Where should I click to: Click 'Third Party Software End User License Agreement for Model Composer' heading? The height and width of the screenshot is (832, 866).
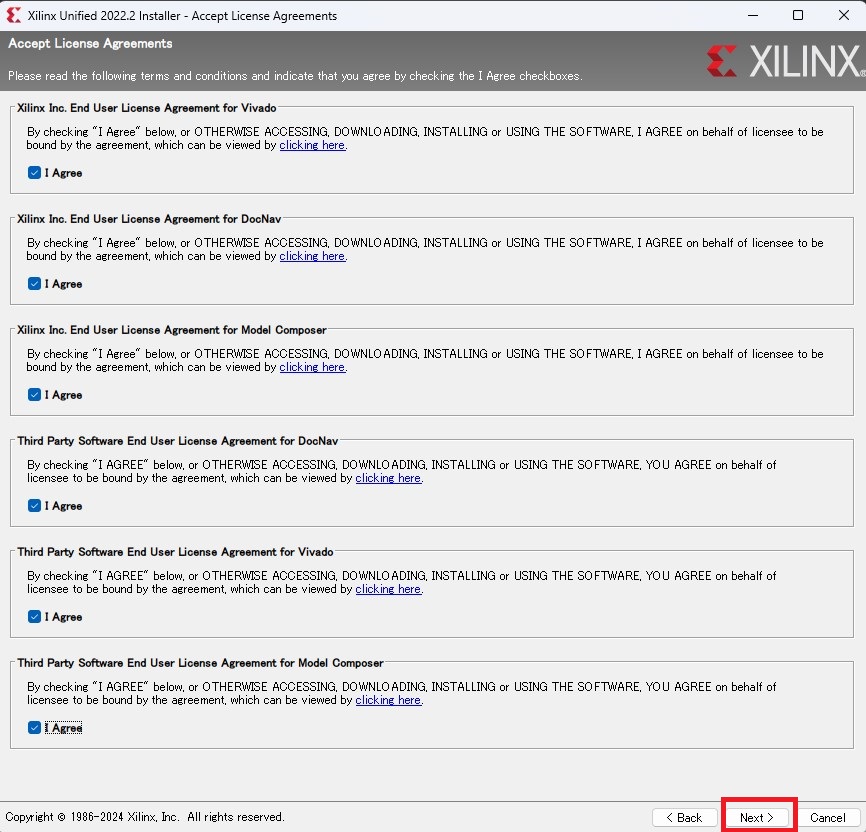point(200,664)
